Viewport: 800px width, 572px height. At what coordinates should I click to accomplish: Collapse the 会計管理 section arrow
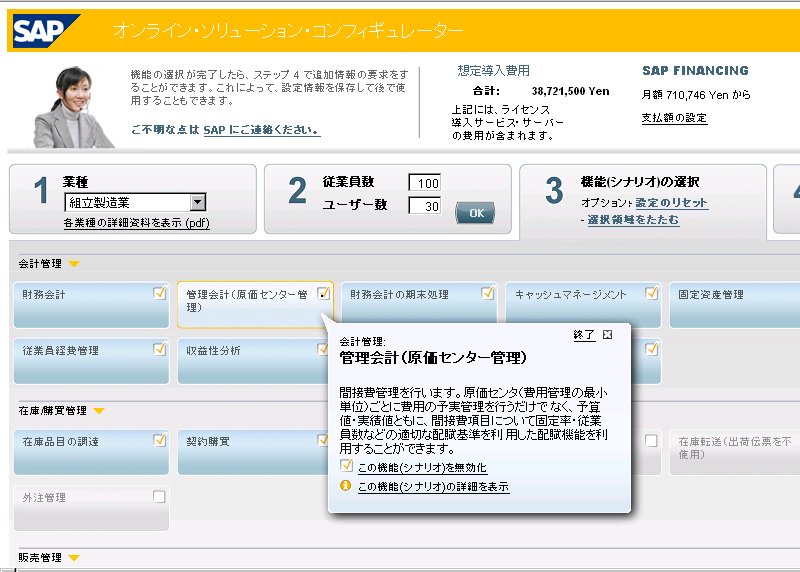pyautogui.click(x=74, y=264)
